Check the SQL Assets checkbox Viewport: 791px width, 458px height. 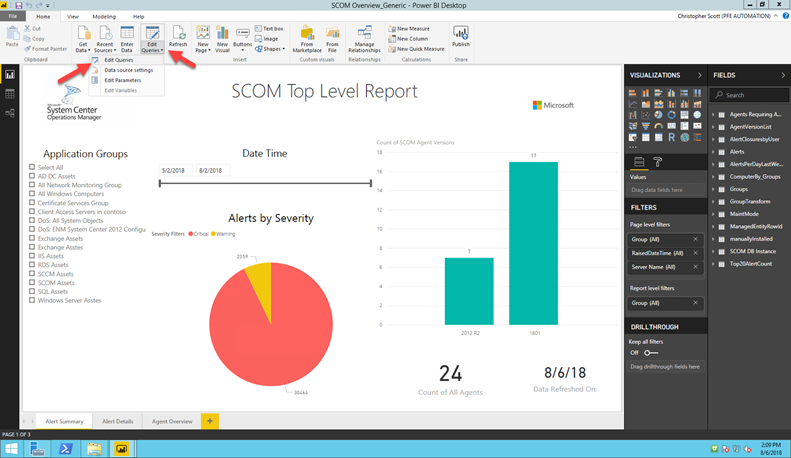click(x=32, y=291)
